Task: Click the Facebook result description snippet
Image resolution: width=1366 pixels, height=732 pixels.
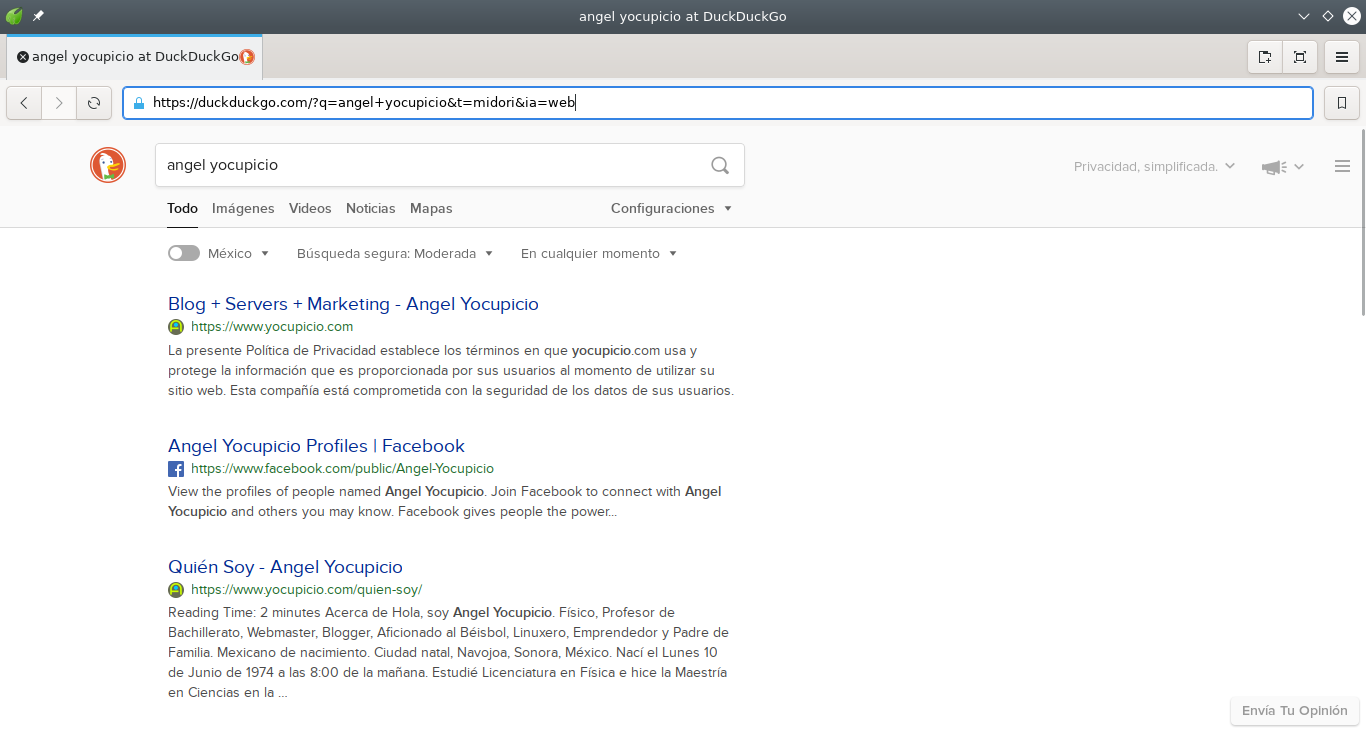Action: 445,502
